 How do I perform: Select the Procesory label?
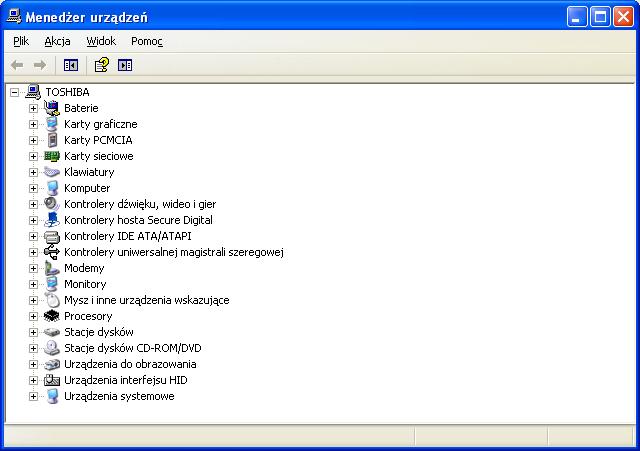point(88,316)
